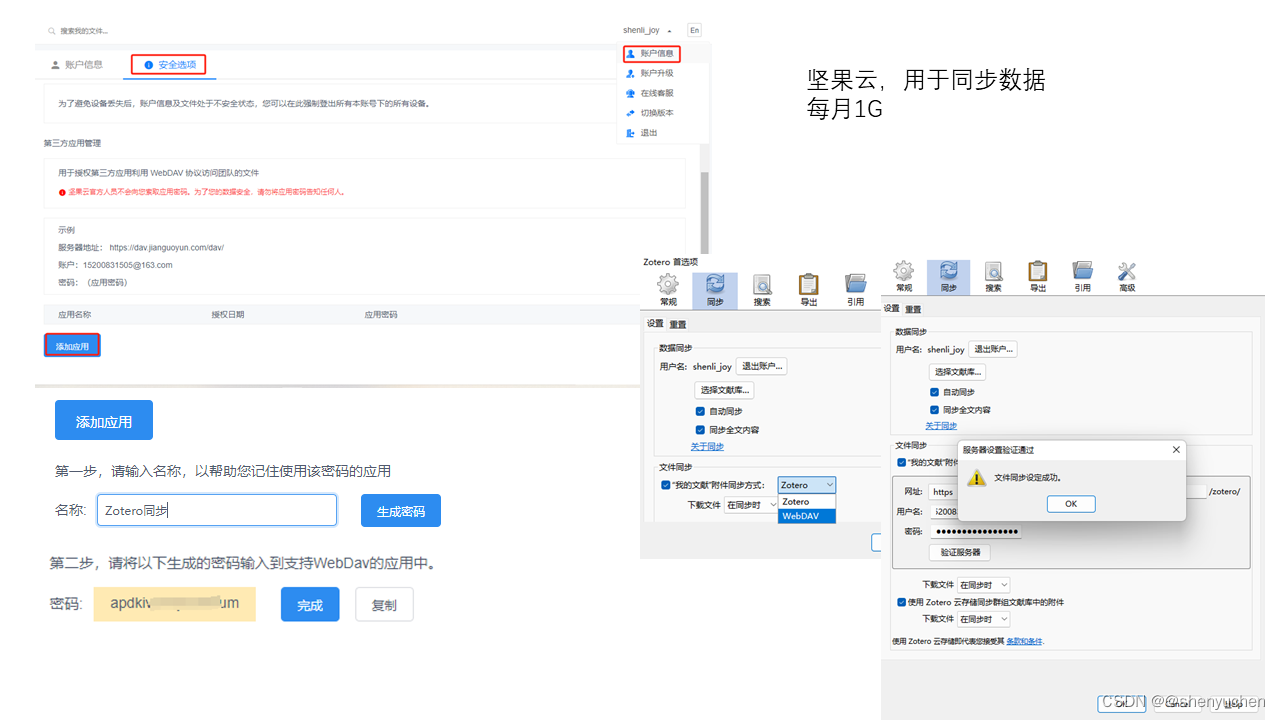Select 切换版本 in the account menu
This screenshot has height=720, width=1280.
(651, 113)
